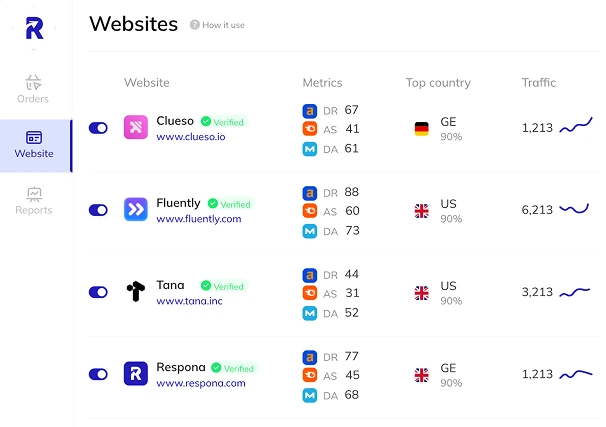Toggle the Respona website switch

click(98, 374)
